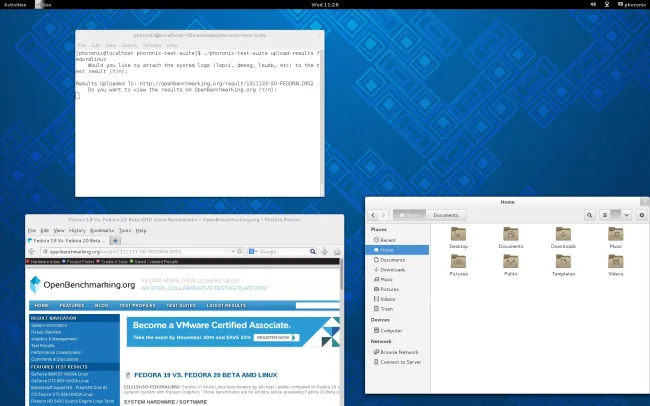Click HOME in OpenBenchmarking nav bar
650x406 pixels.
point(41,305)
